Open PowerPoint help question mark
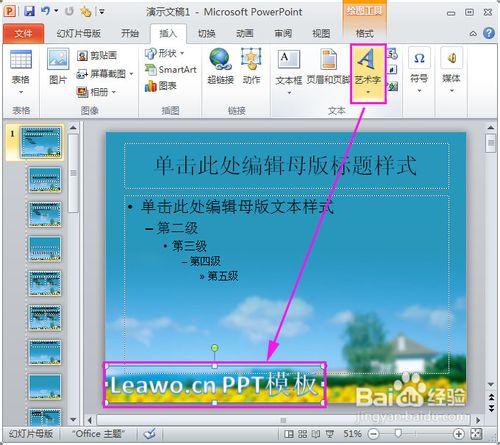This screenshot has height=445, width=500. tap(489, 33)
